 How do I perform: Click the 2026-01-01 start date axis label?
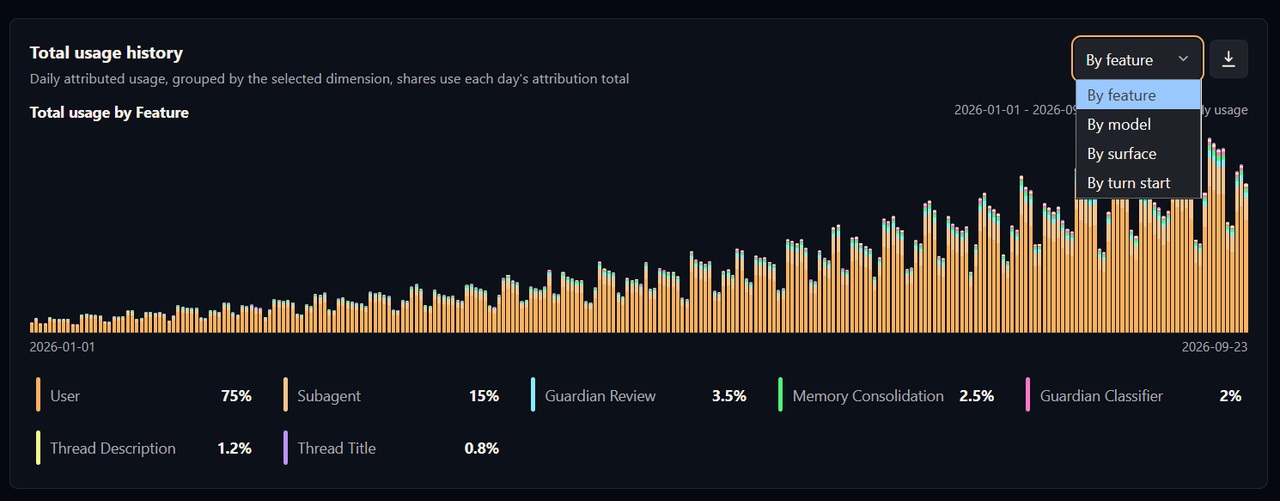[x=62, y=347]
